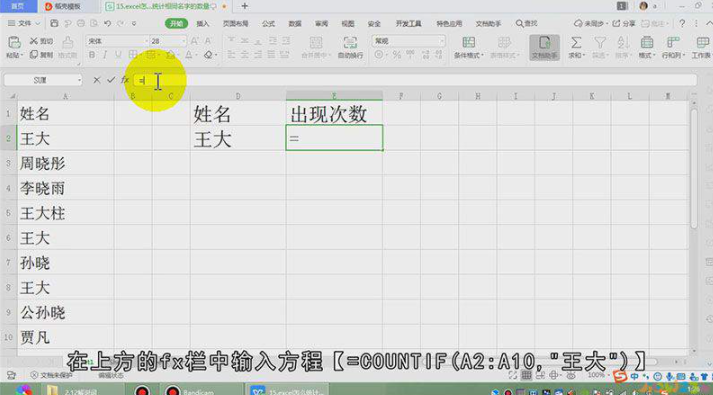Click the Document Assistant (文档助手) ribbon button
The width and height of the screenshot is (713, 395).
[544, 47]
